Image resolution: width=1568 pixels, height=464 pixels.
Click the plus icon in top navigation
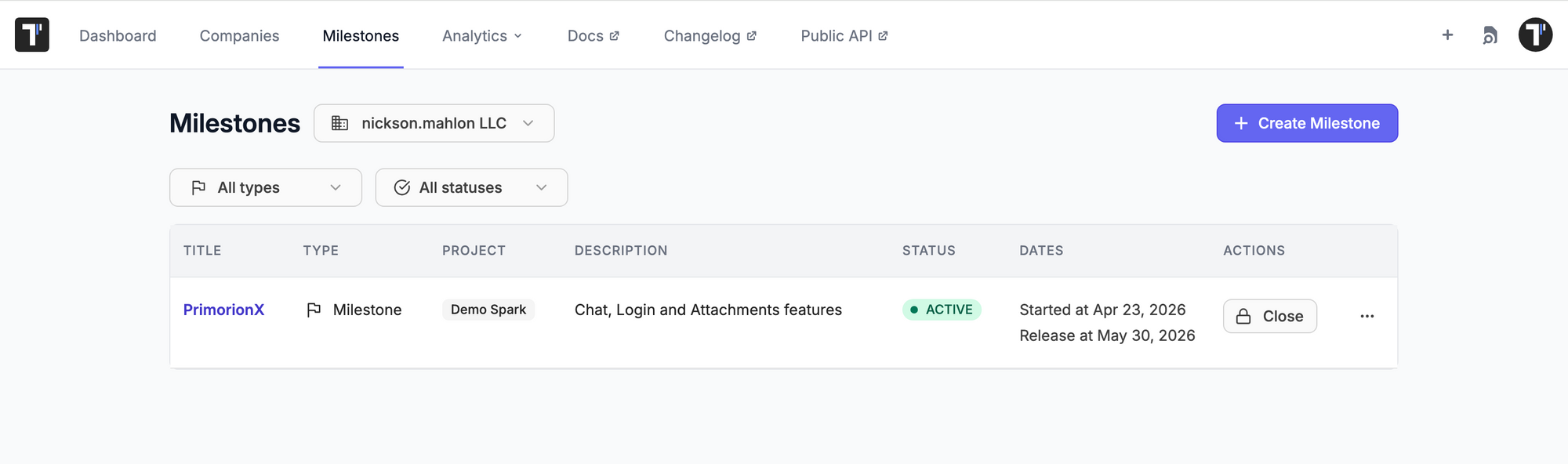(1447, 35)
